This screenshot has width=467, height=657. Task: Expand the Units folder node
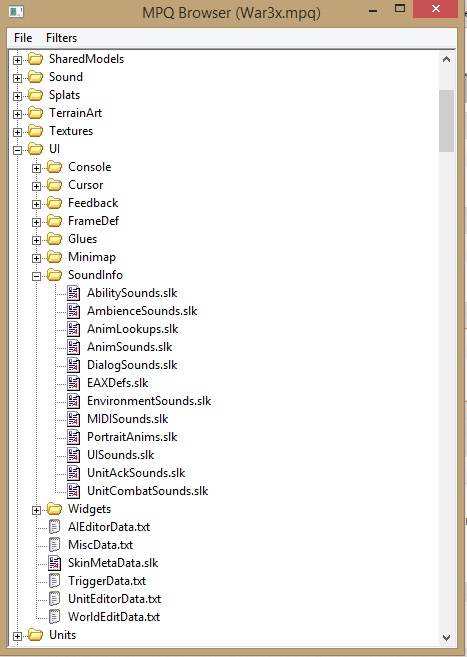point(17,636)
